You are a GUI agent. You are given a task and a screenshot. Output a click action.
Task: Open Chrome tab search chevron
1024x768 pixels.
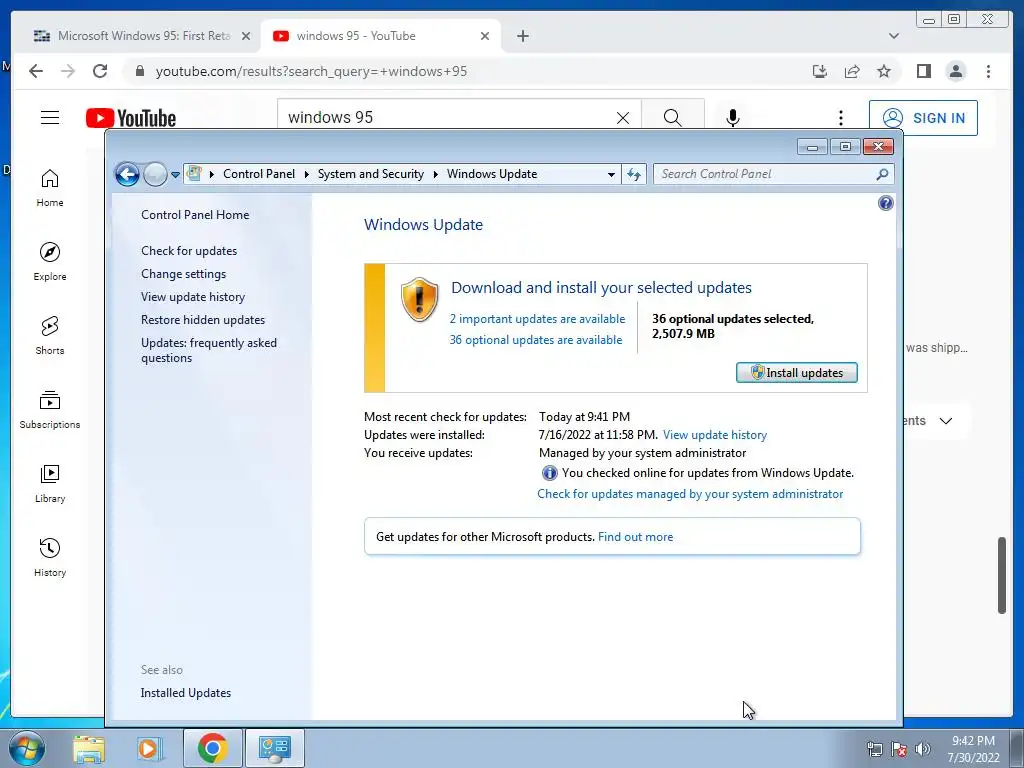[893, 36]
